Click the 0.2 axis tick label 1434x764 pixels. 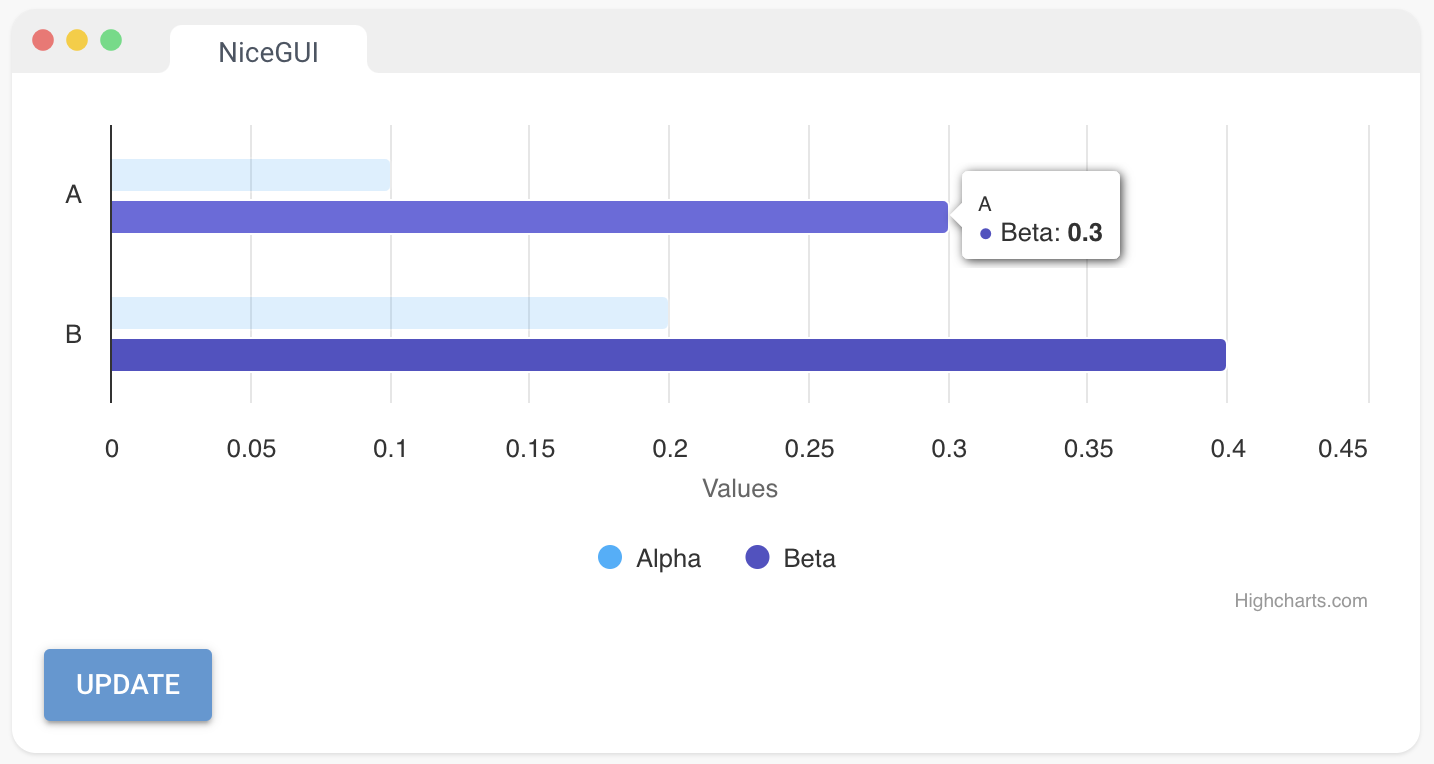click(x=670, y=450)
